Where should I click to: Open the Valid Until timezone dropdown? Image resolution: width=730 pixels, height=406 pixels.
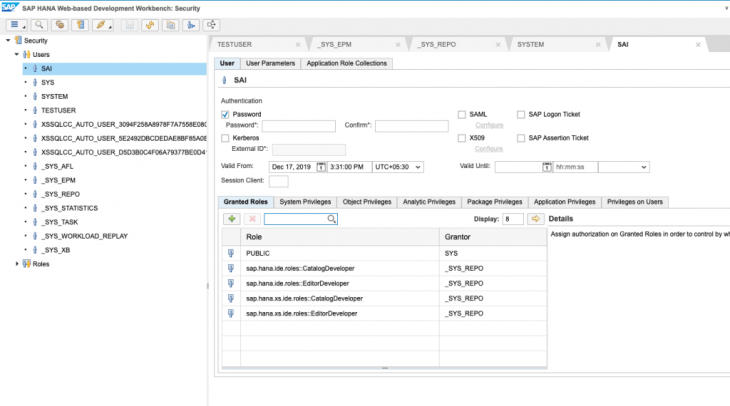click(x=623, y=167)
